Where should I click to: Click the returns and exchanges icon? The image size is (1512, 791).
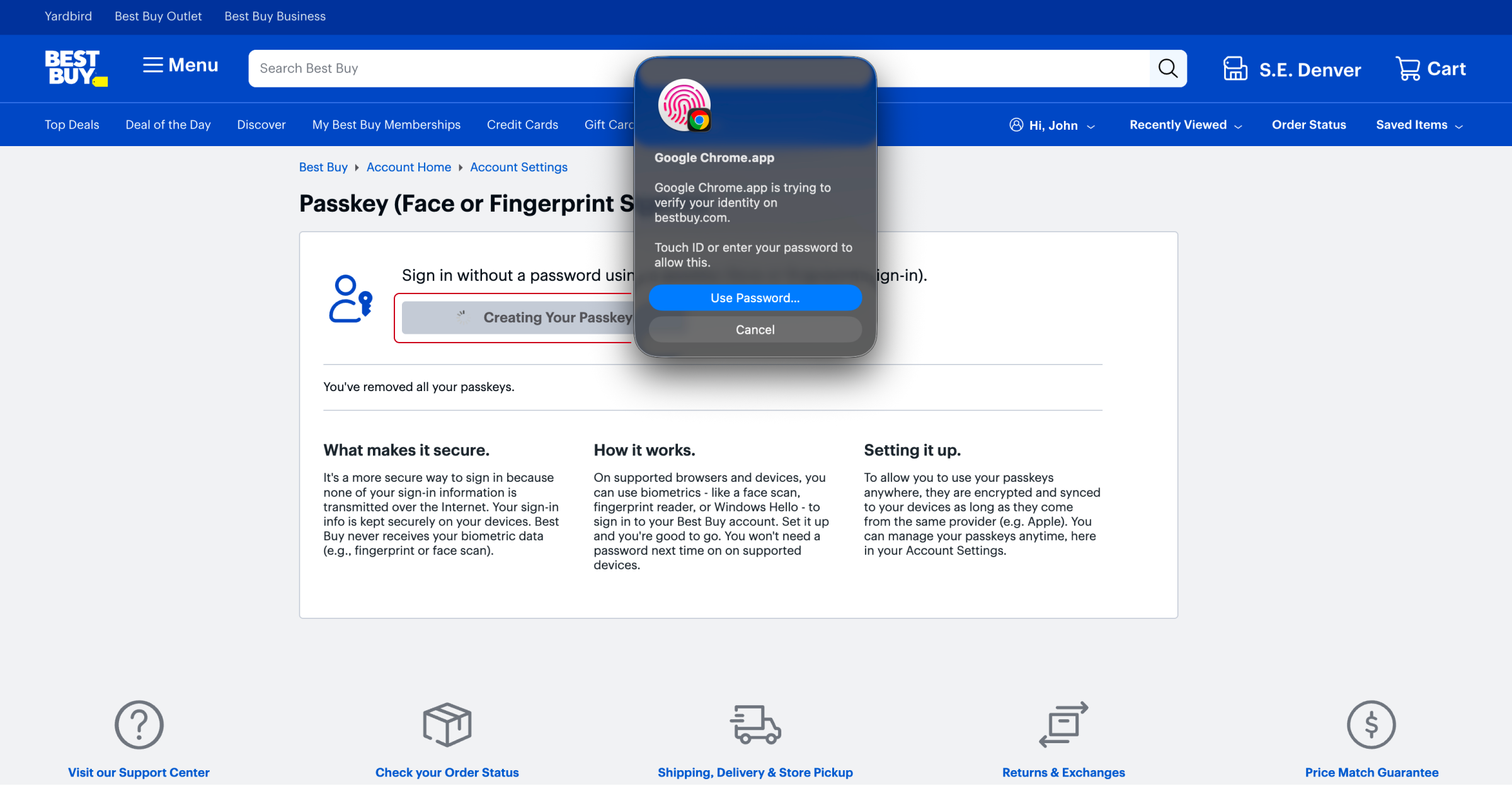click(1063, 724)
